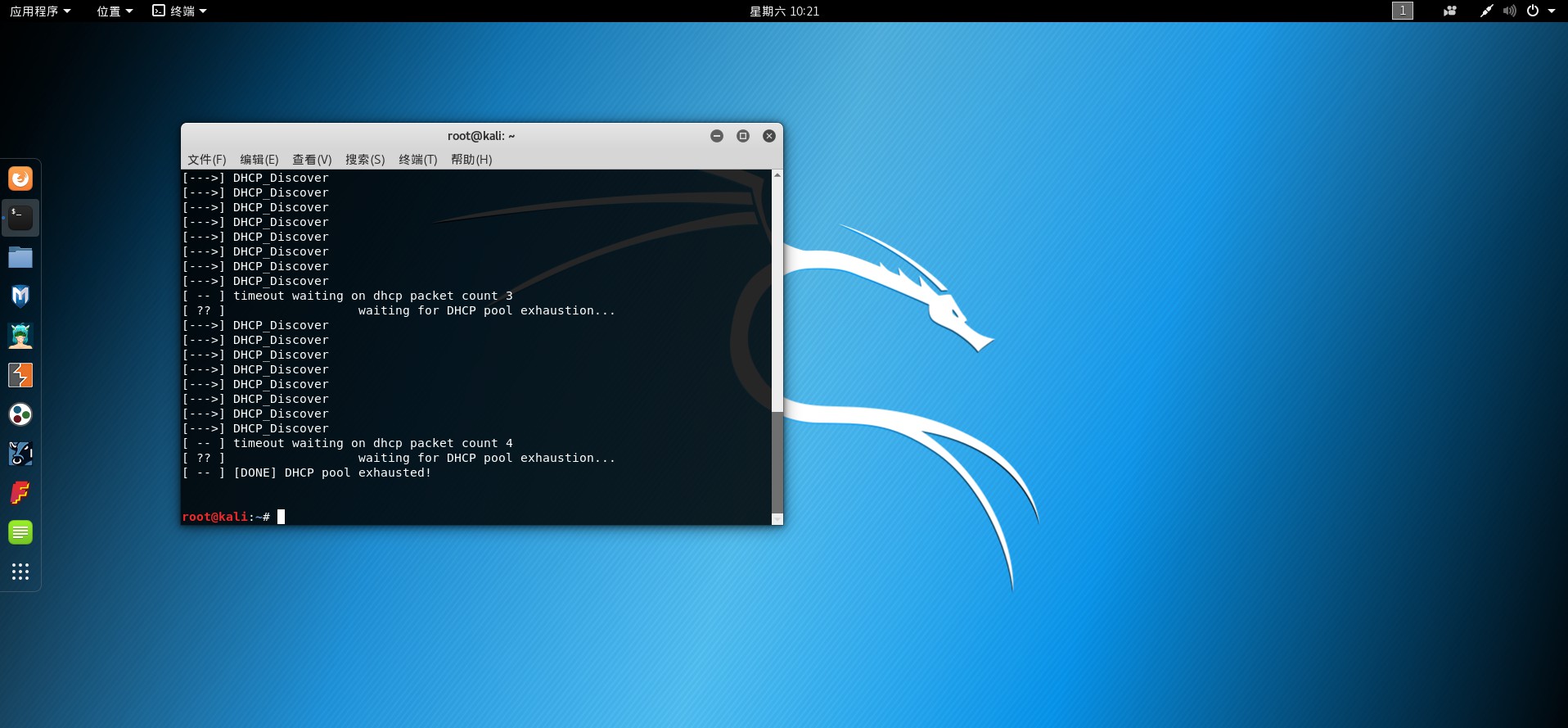
Task: Open the 文件(F) terminal menu
Action: pos(206,160)
